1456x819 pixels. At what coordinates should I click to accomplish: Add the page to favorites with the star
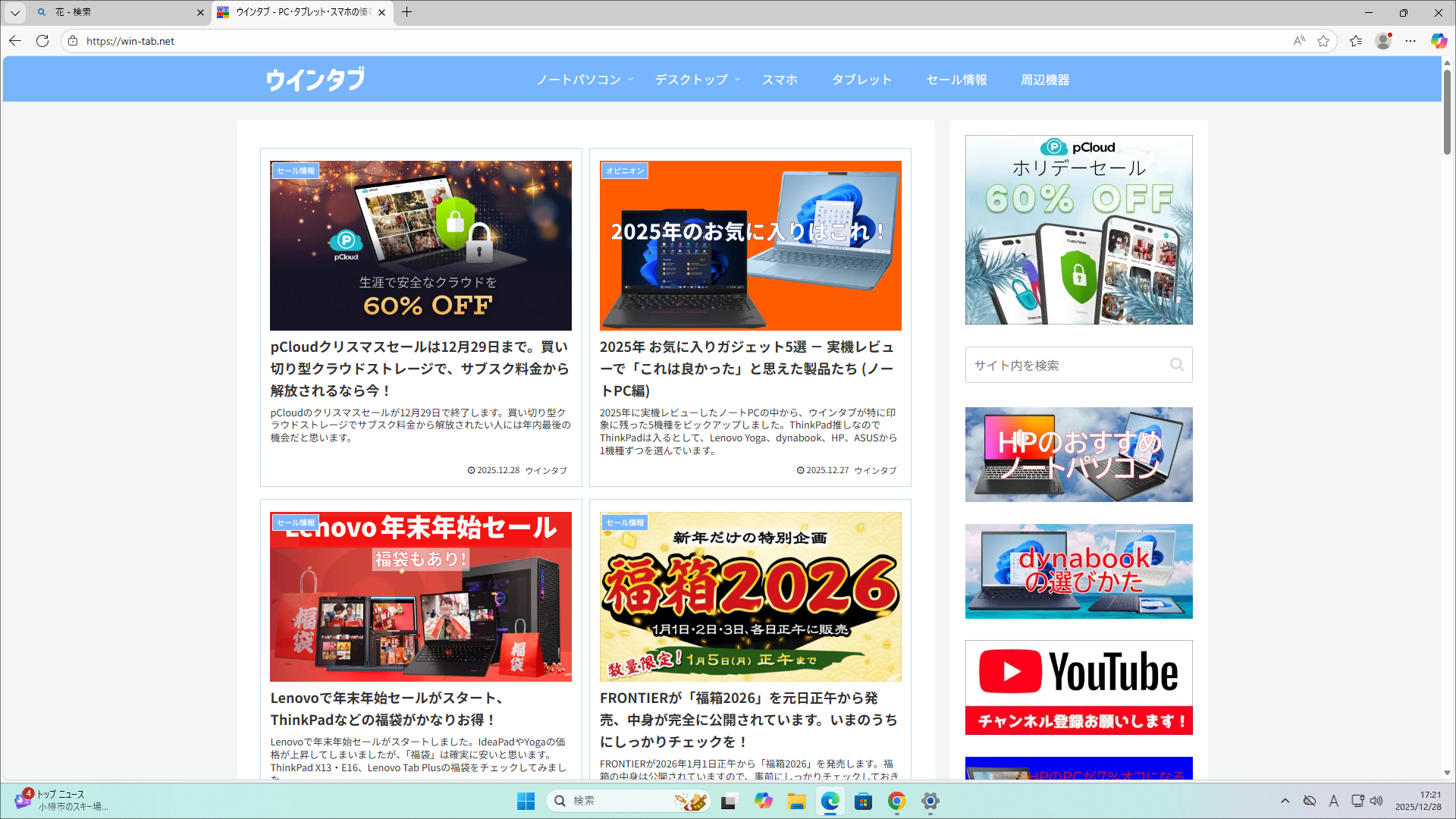pos(1325,41)
